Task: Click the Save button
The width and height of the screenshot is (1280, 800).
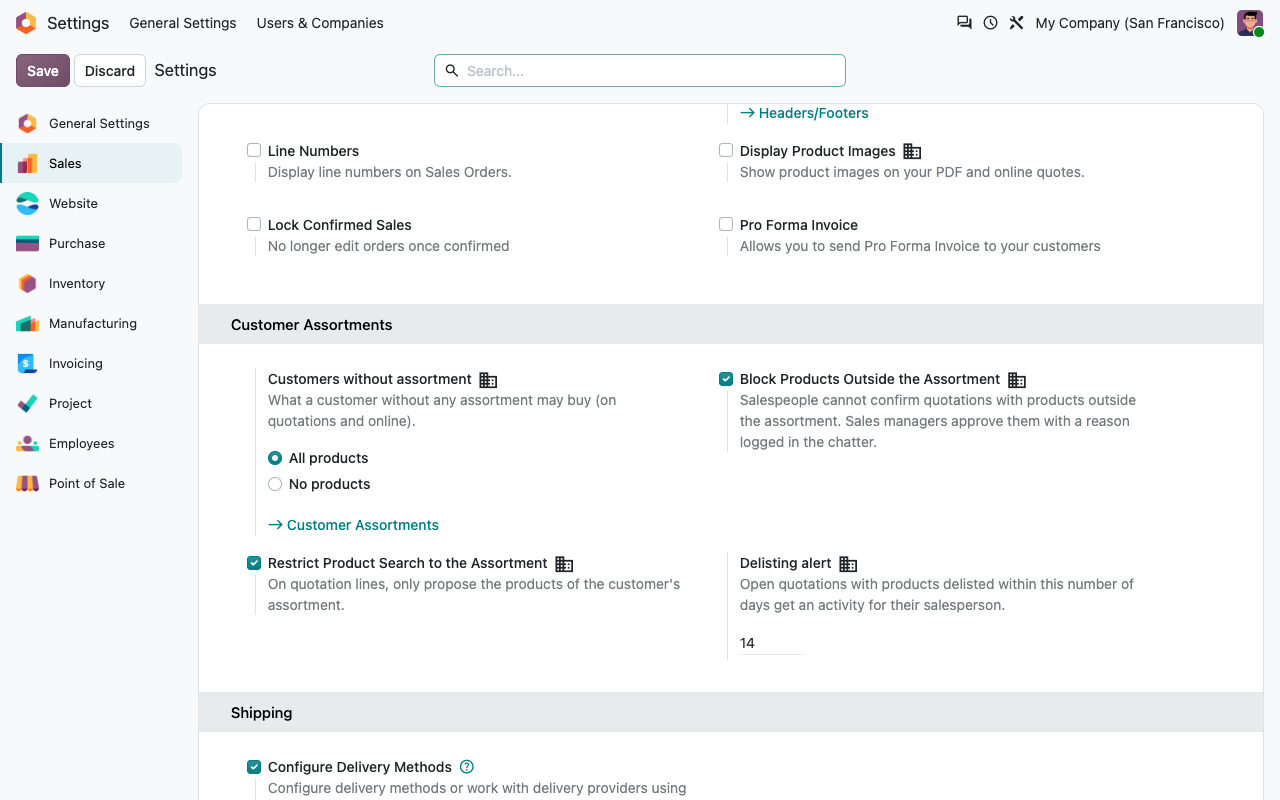Action: pyautogui.click(x=43, y=71)
